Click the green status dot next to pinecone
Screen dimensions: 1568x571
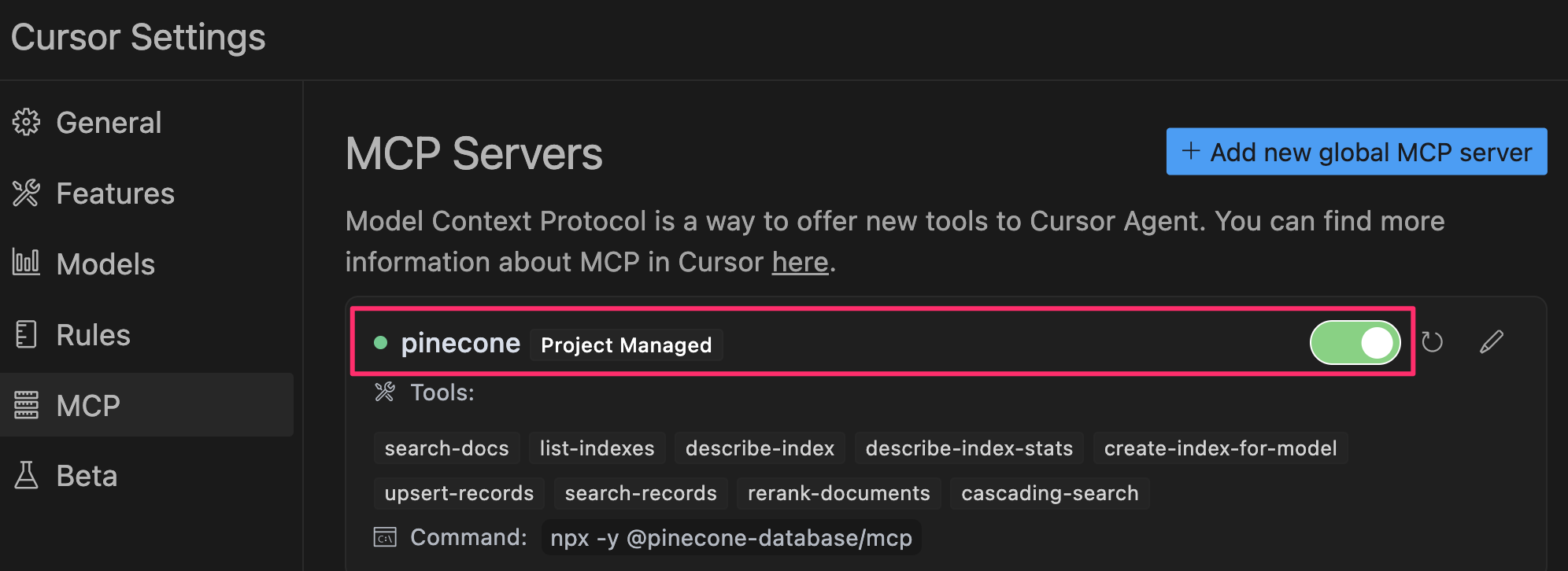[381, 341]
